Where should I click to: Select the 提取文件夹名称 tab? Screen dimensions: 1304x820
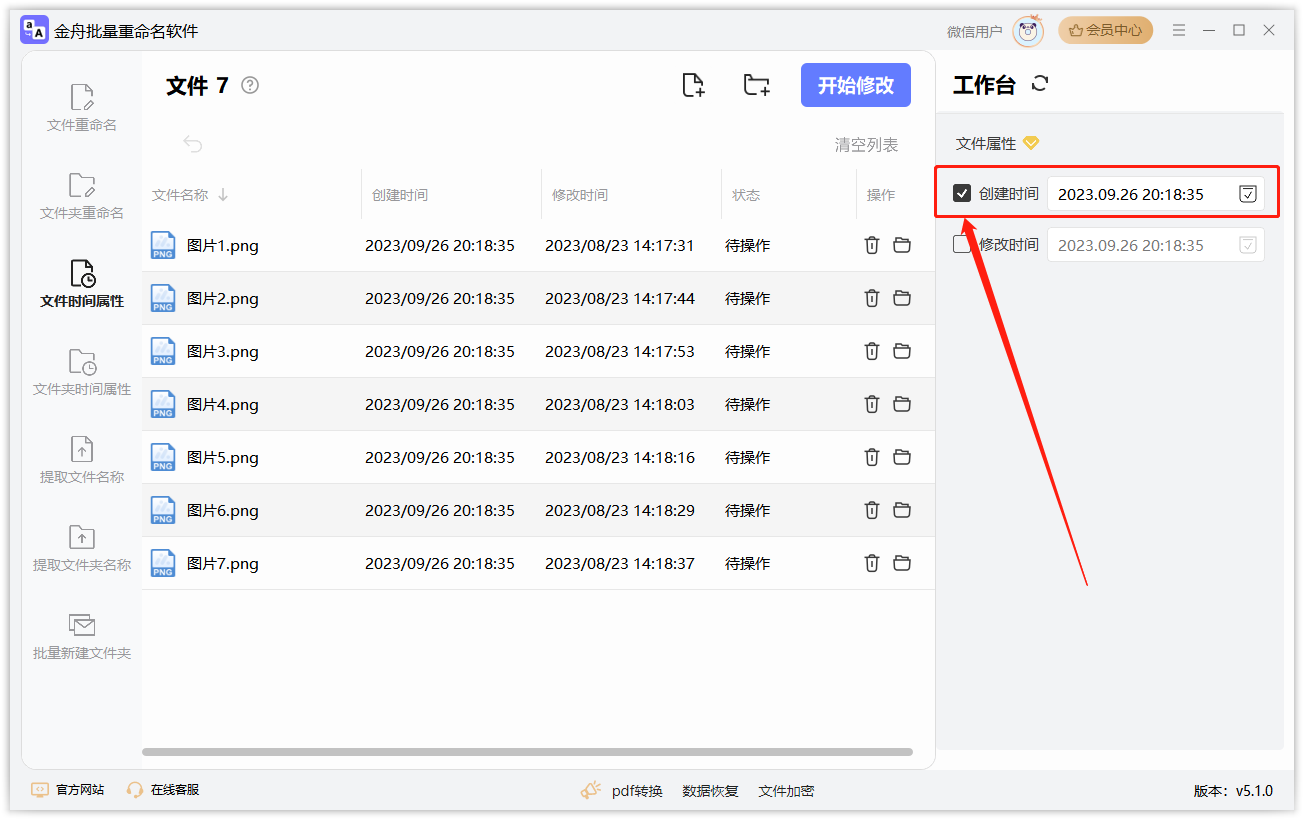pos(80,546)
